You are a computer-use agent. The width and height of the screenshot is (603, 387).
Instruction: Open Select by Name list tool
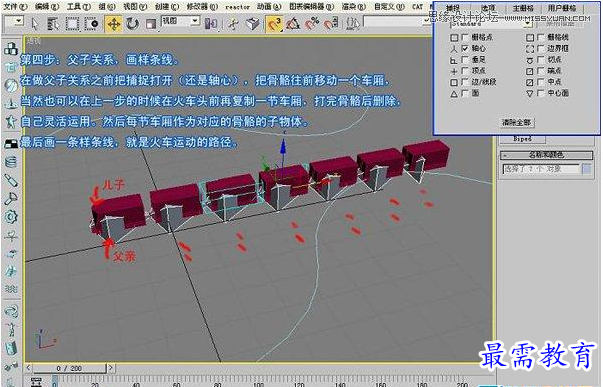[x=53, y=24]
